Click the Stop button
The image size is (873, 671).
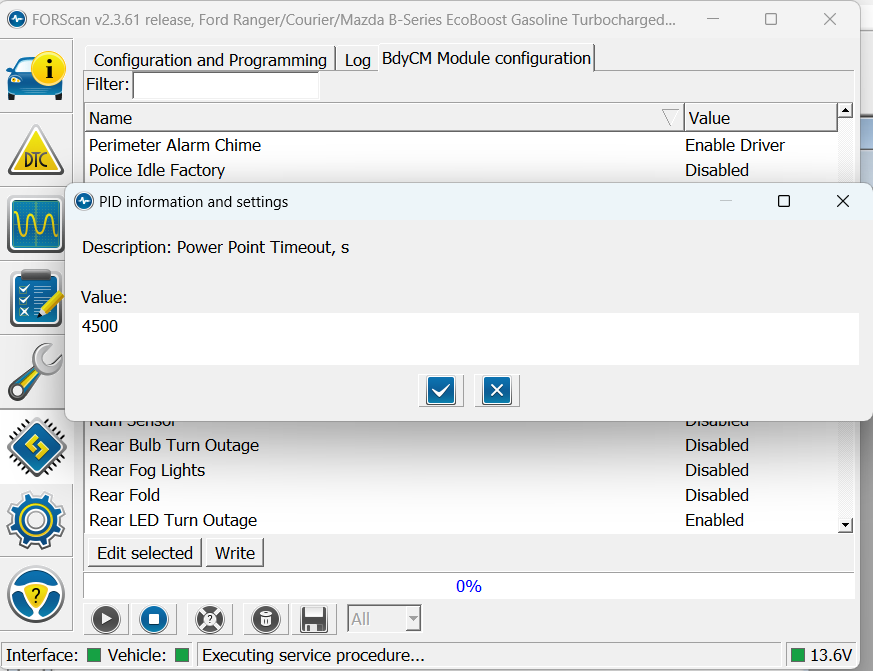[154, 619]
